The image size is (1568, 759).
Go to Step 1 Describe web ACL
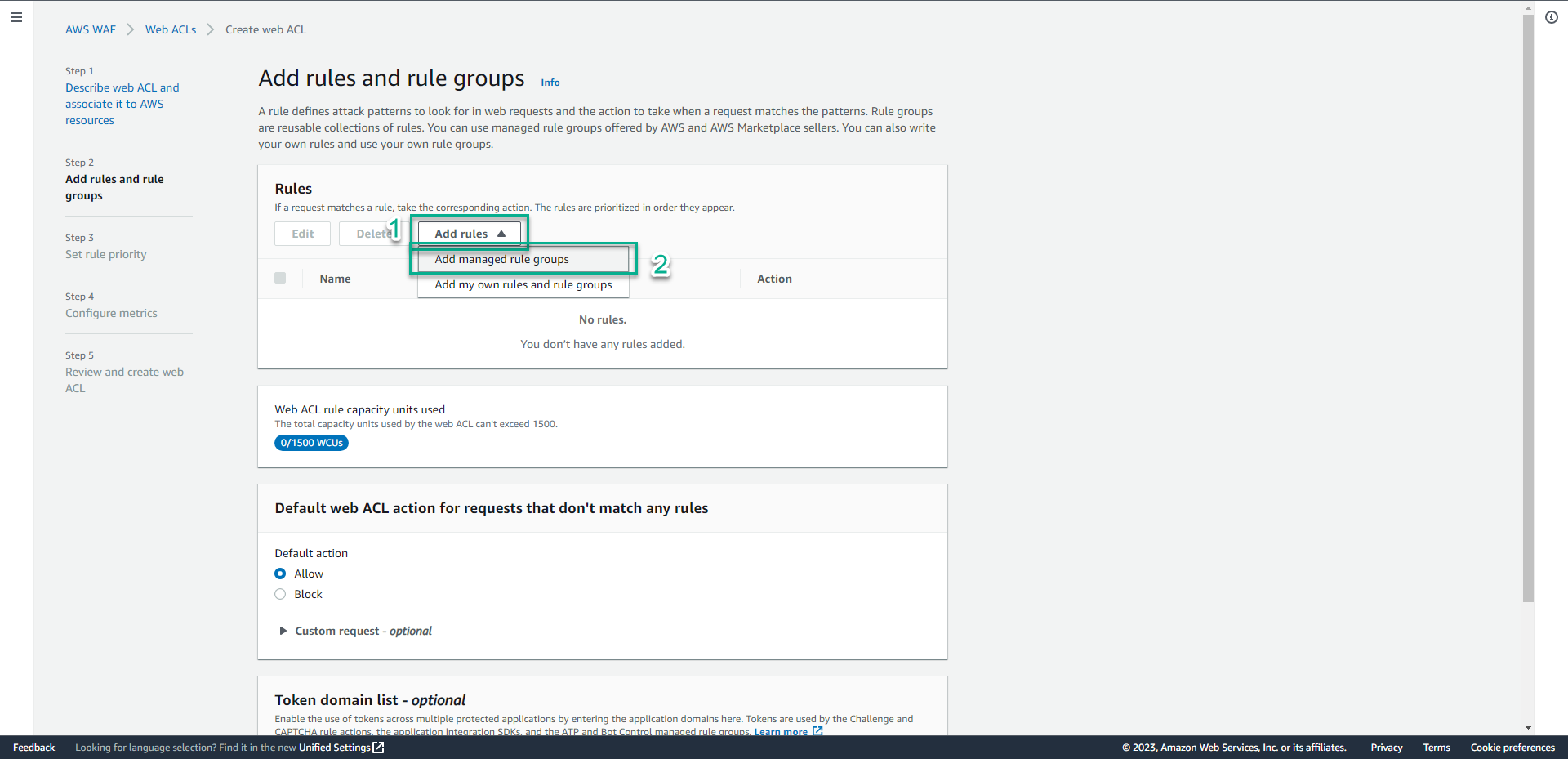[x=122, y=104]
